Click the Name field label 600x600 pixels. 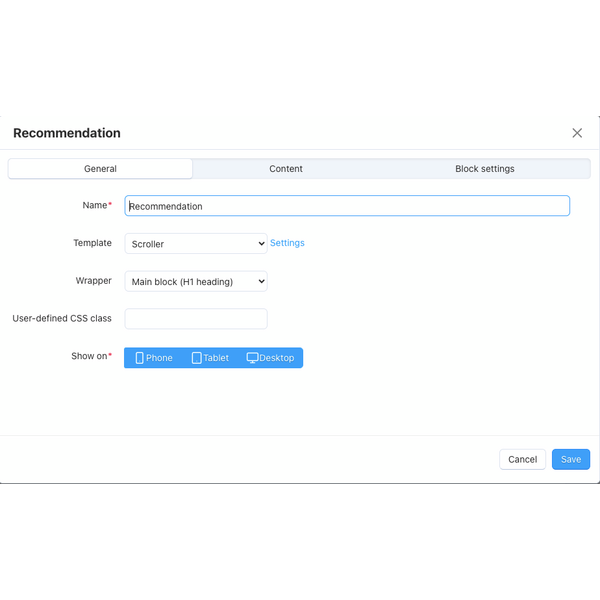[x=95, y=205]
